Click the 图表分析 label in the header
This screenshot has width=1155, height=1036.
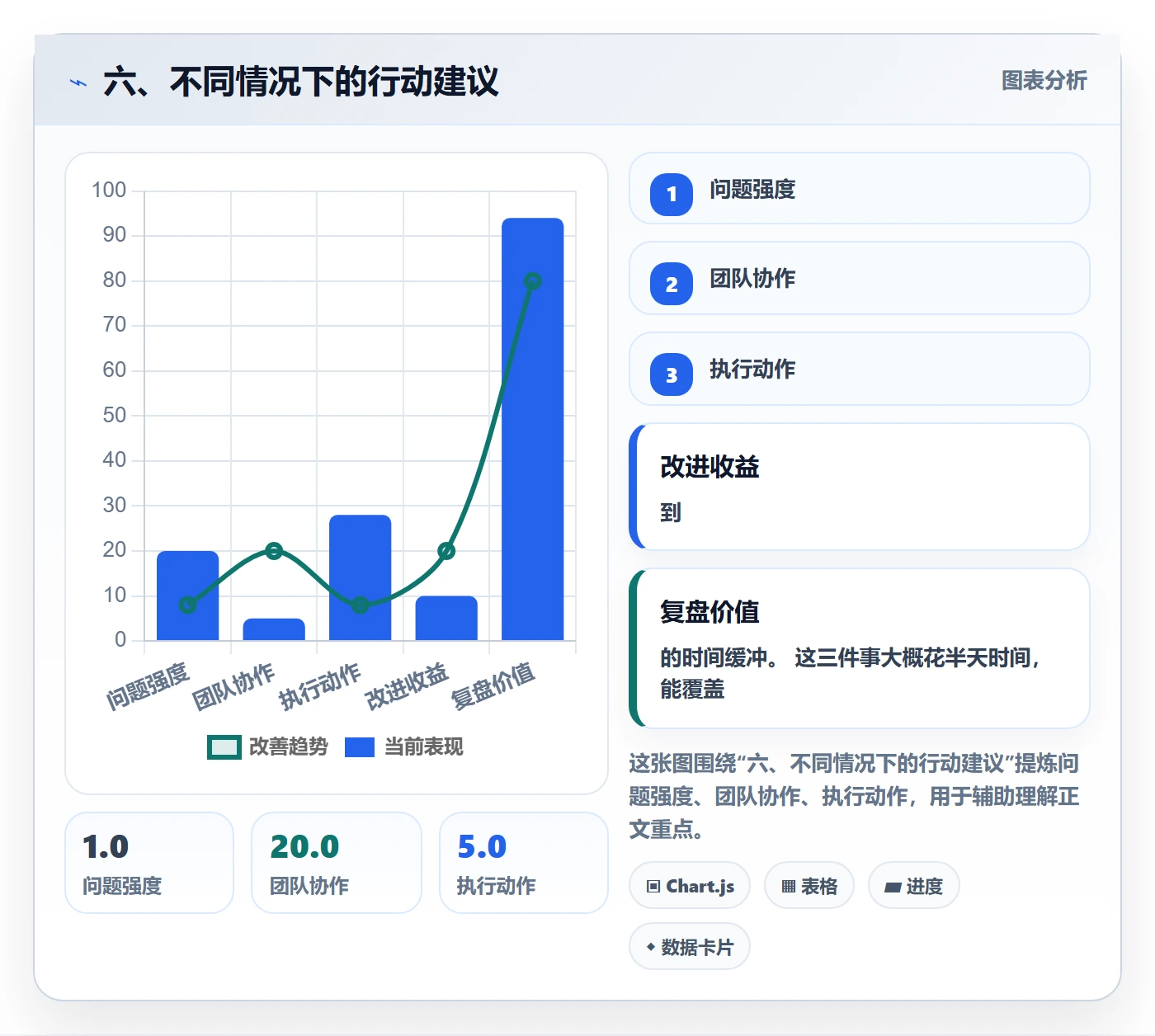pyautogui.click(x=1044, y=81)
